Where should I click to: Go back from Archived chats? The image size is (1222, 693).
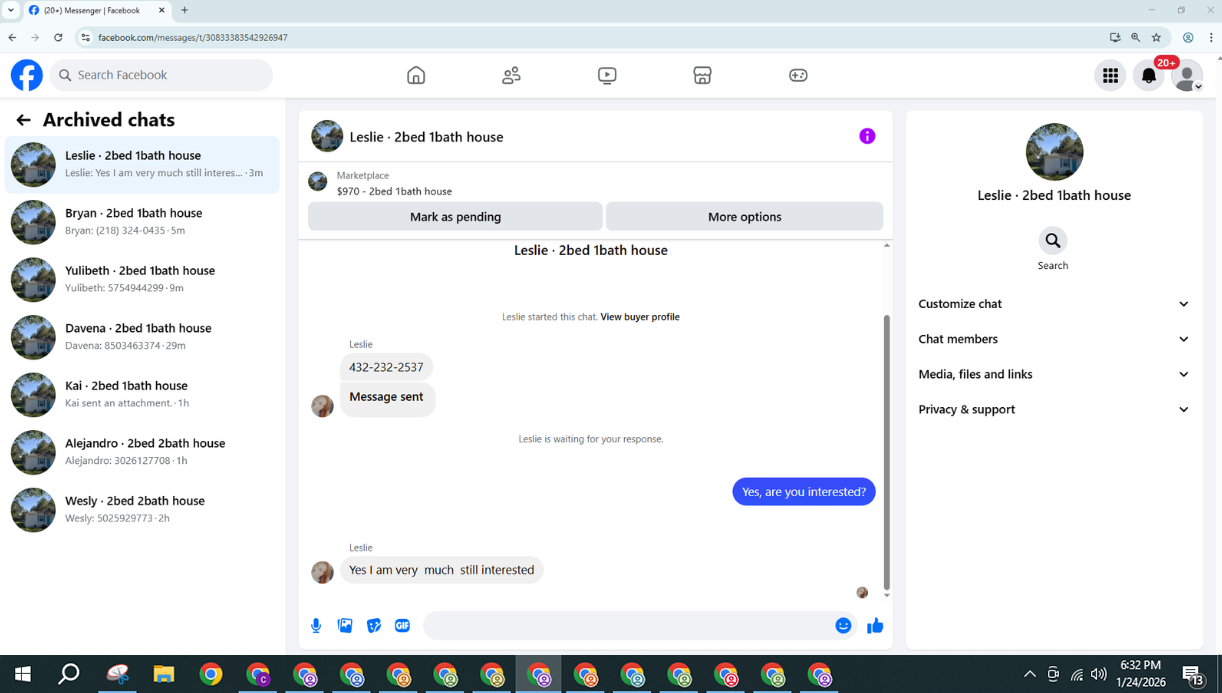[23, 120]
